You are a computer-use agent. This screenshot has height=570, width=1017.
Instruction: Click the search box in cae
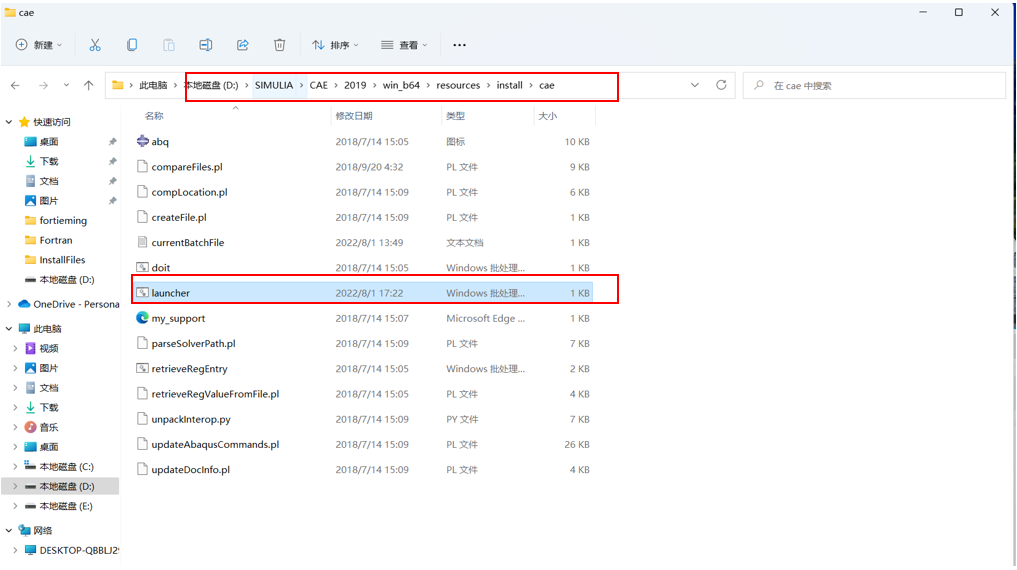tap(874, 85)
